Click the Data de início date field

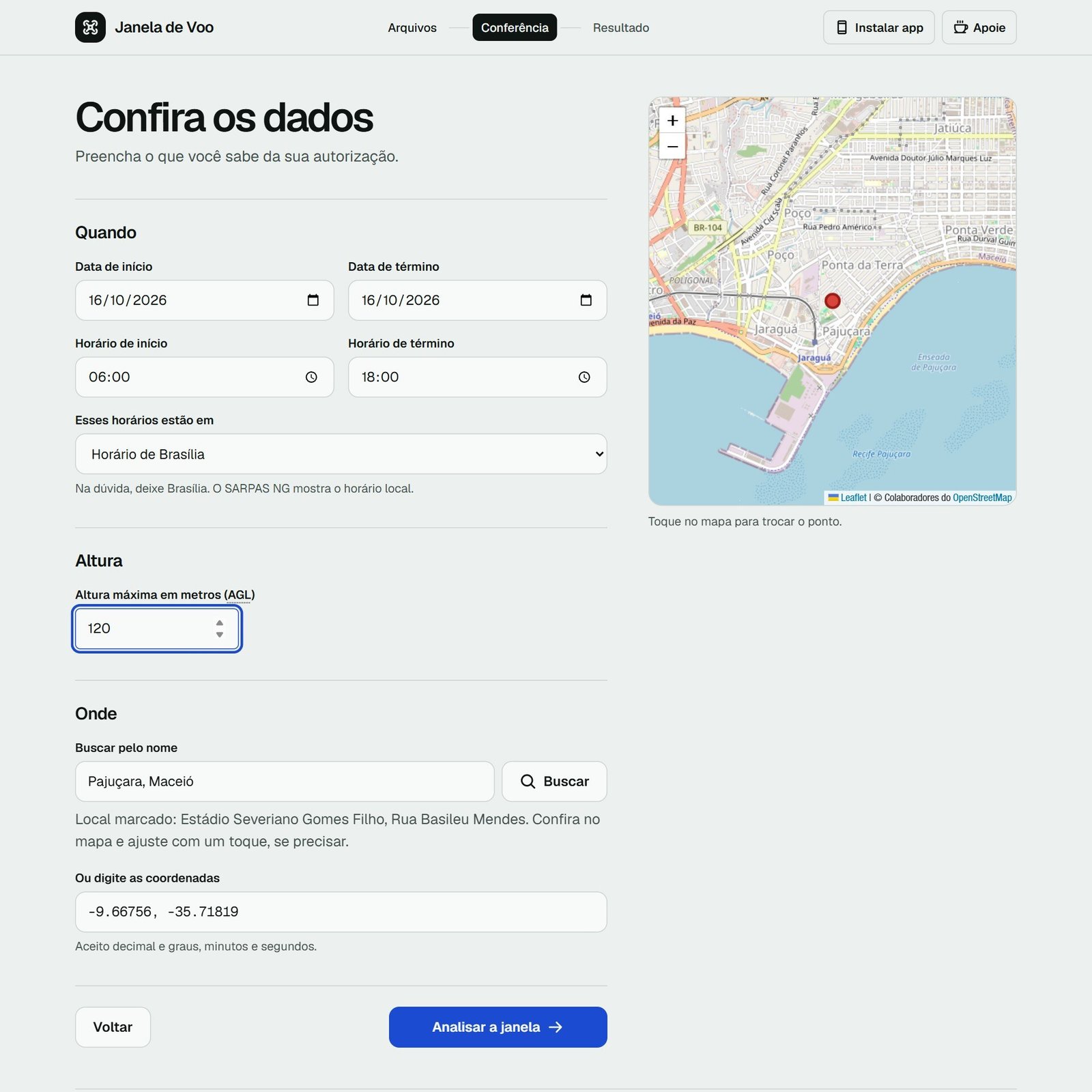(x=205, y=300)
